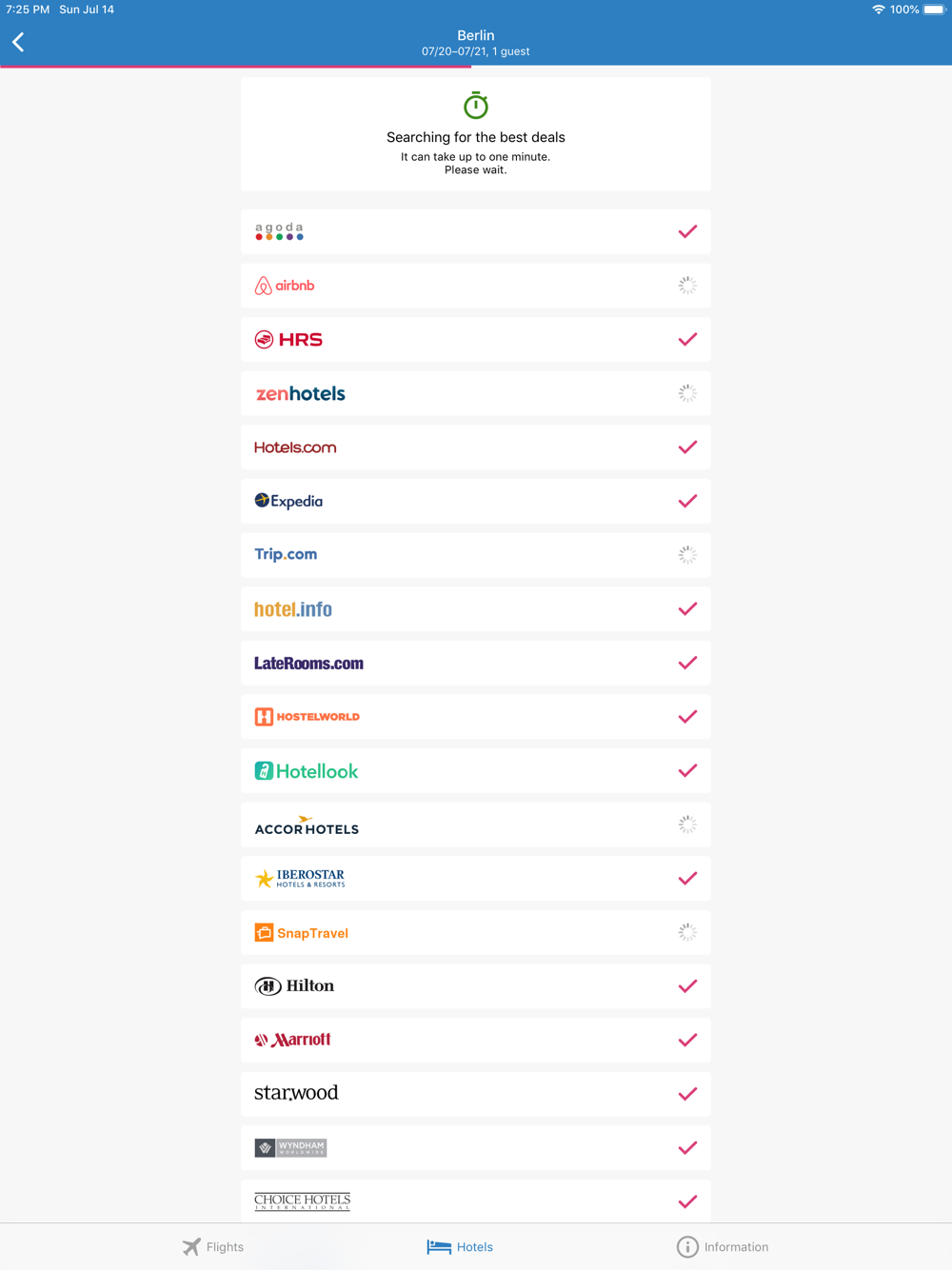Select the Hotels tab
The image size is (952, 1270).
[460, 1247]
